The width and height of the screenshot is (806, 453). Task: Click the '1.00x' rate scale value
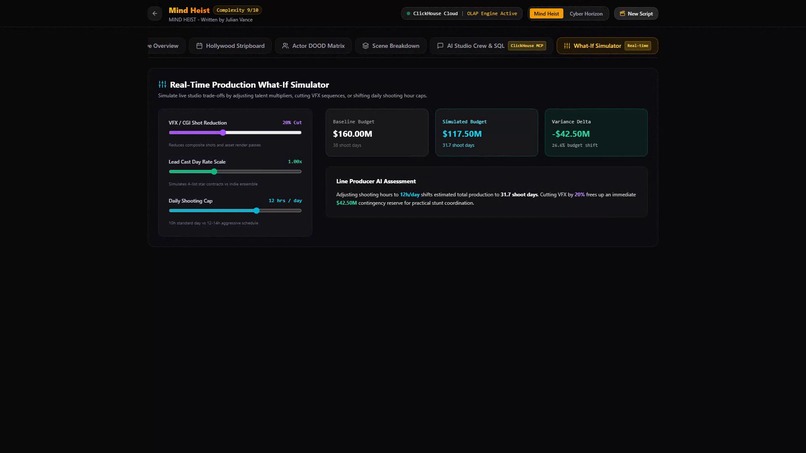[295, 161]
